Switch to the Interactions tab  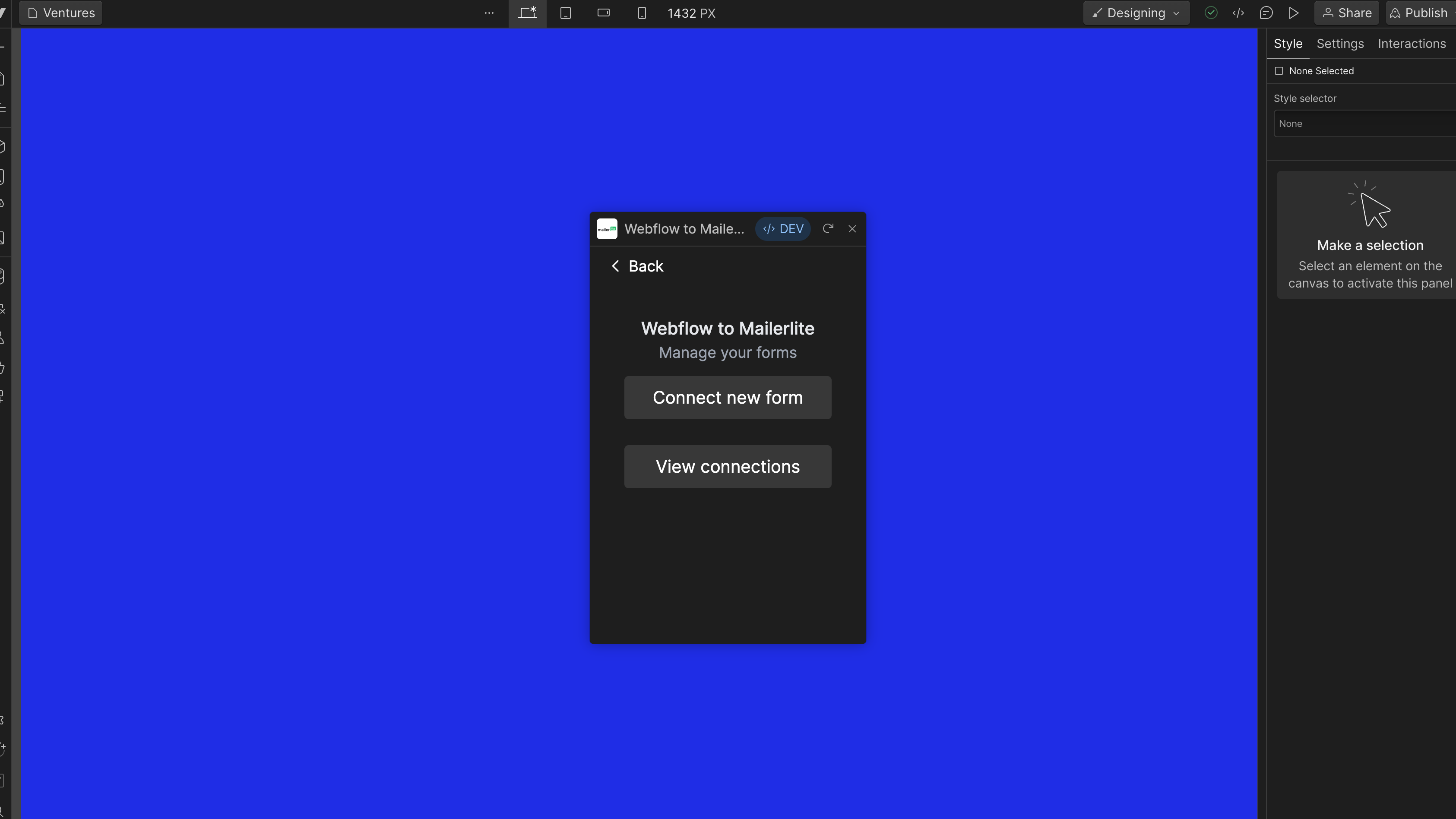click(1412, 44)
